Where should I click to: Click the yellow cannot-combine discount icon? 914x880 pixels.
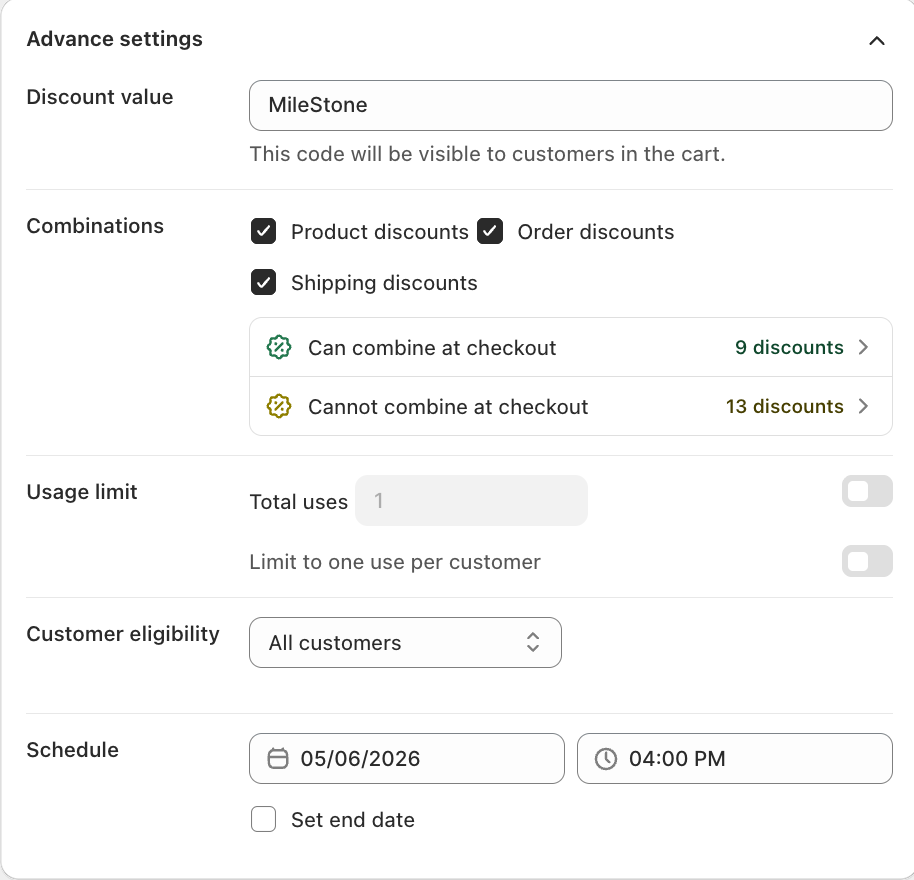coord(279,406)
